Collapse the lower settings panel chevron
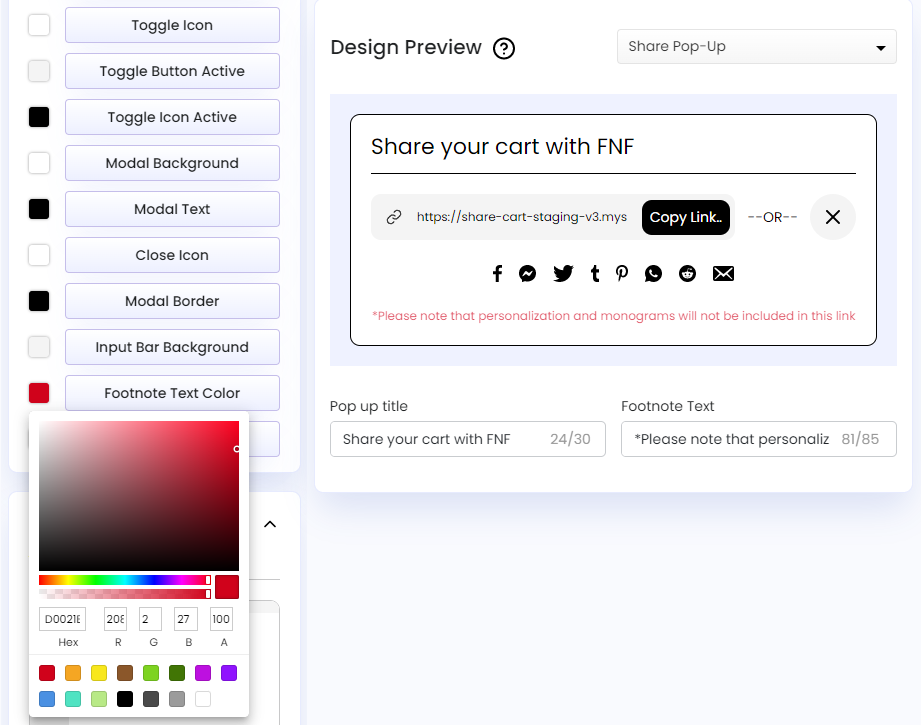 coord(269,523)
